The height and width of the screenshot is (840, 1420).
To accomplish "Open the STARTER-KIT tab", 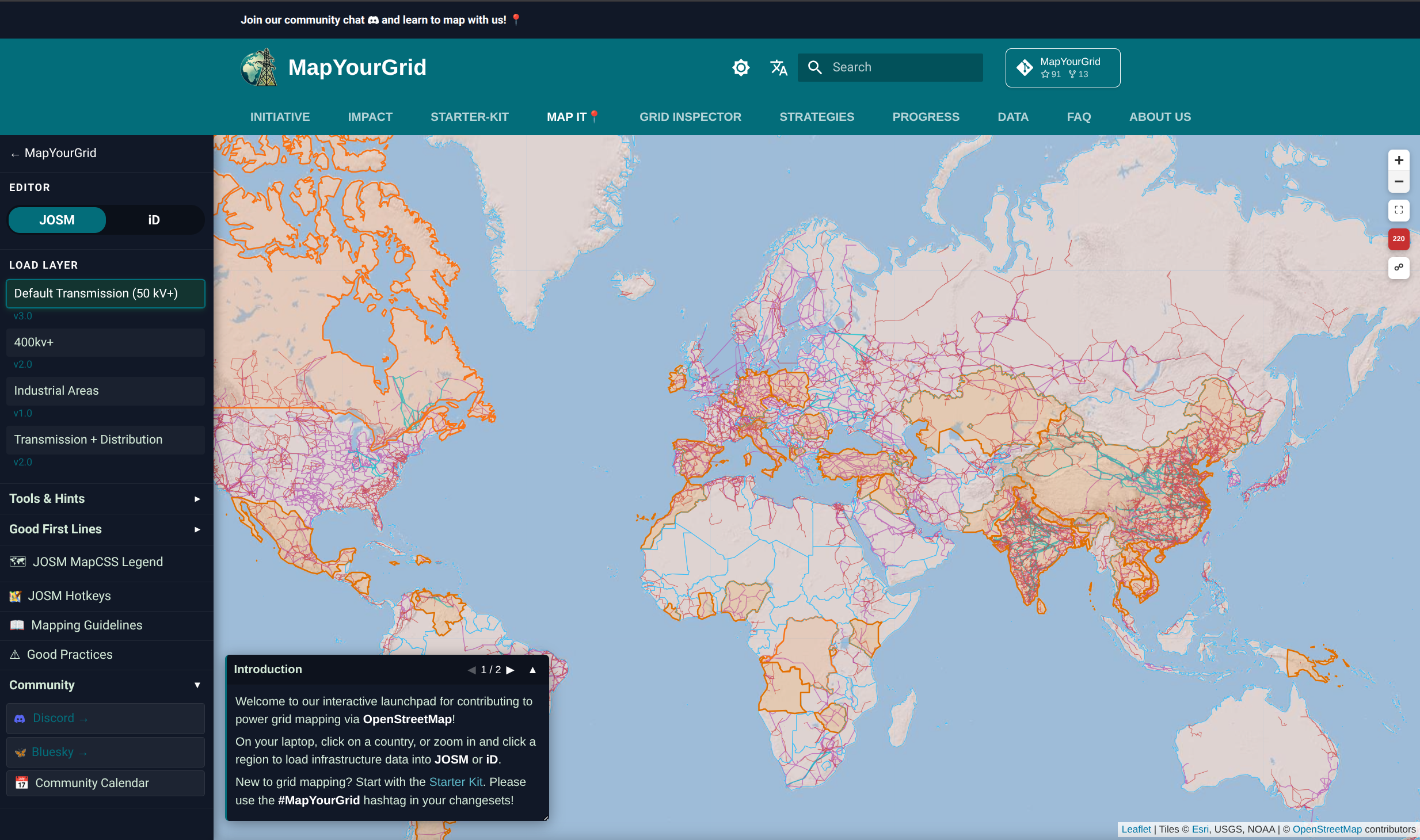I will (470, 117).
